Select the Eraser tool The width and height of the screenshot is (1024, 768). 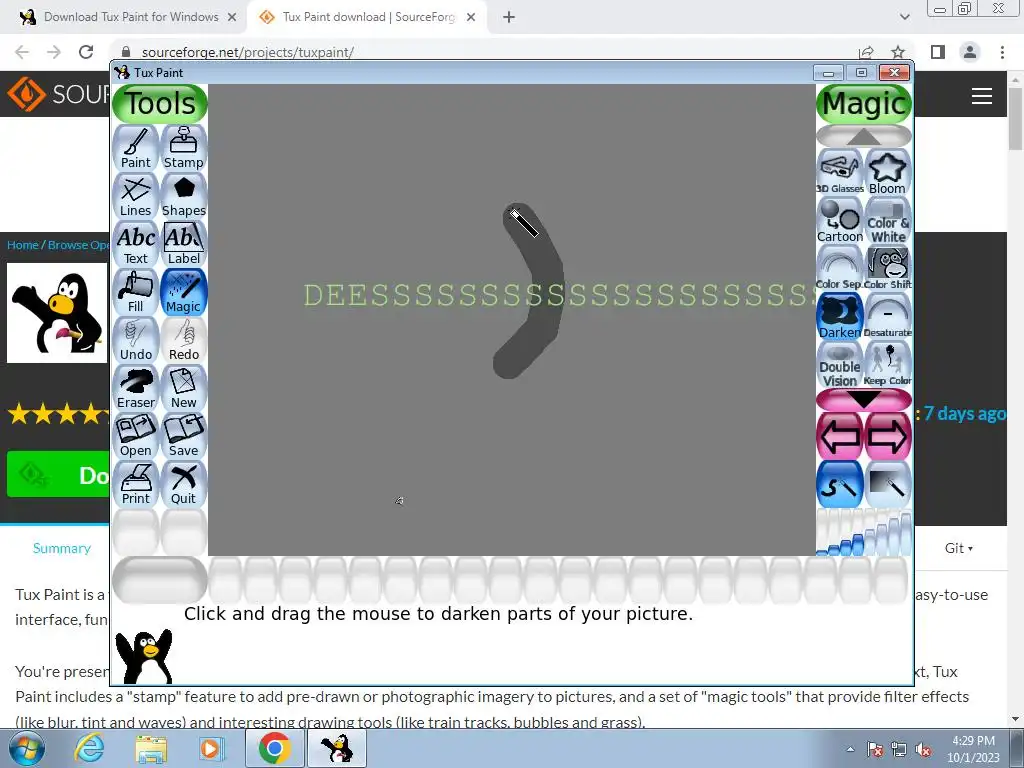136,388
